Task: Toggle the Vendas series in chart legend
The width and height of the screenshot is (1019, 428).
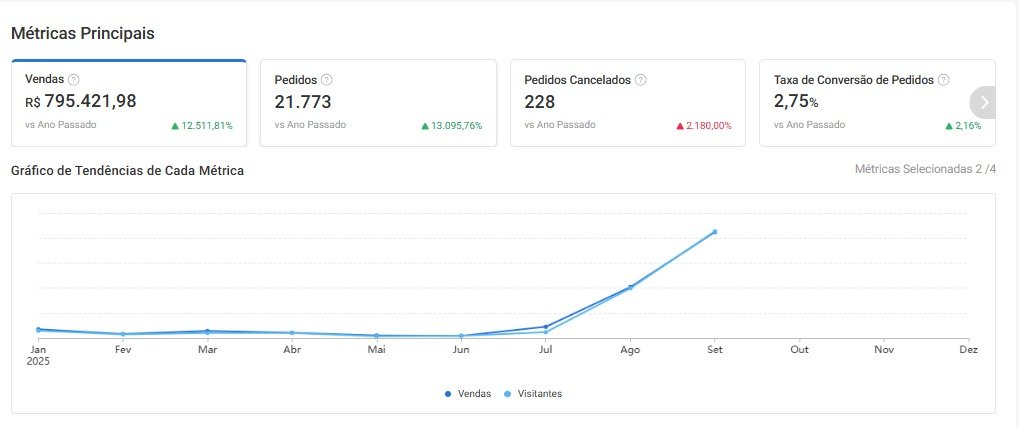Action: [468, 394]
